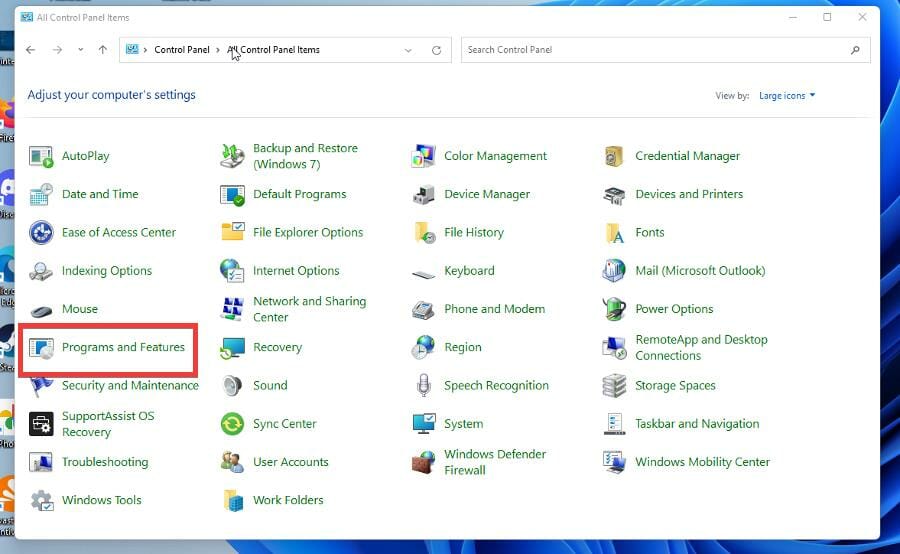Refresh the Control Panel view
The image size is (900, 554).
(x=436, y=50)
